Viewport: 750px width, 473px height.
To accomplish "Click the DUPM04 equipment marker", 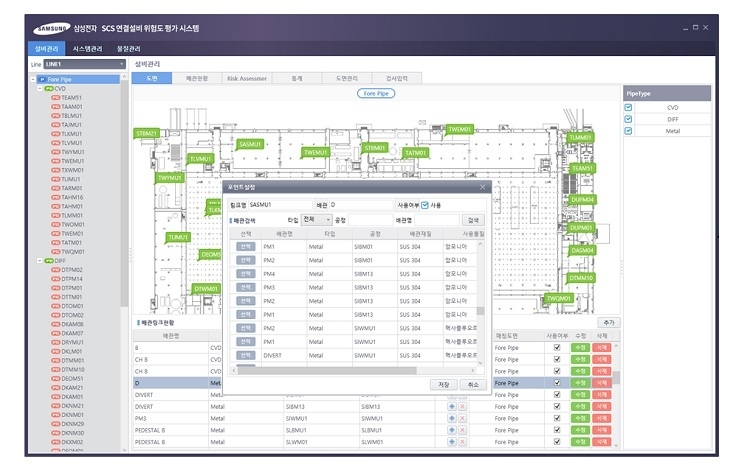I will click(x=582, y=199).
